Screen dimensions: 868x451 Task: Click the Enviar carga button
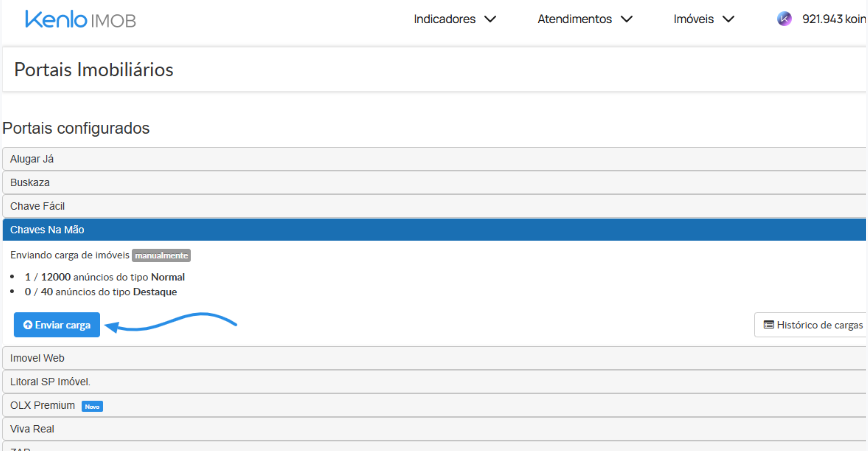coord(56,325)
